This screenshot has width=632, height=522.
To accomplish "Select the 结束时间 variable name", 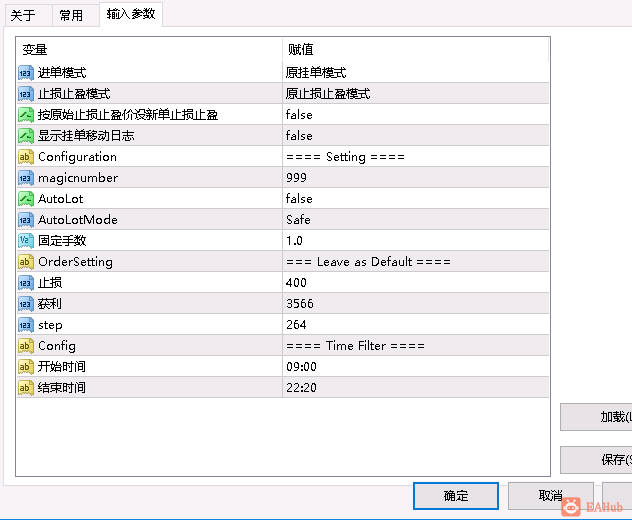I will coord(62,387).
